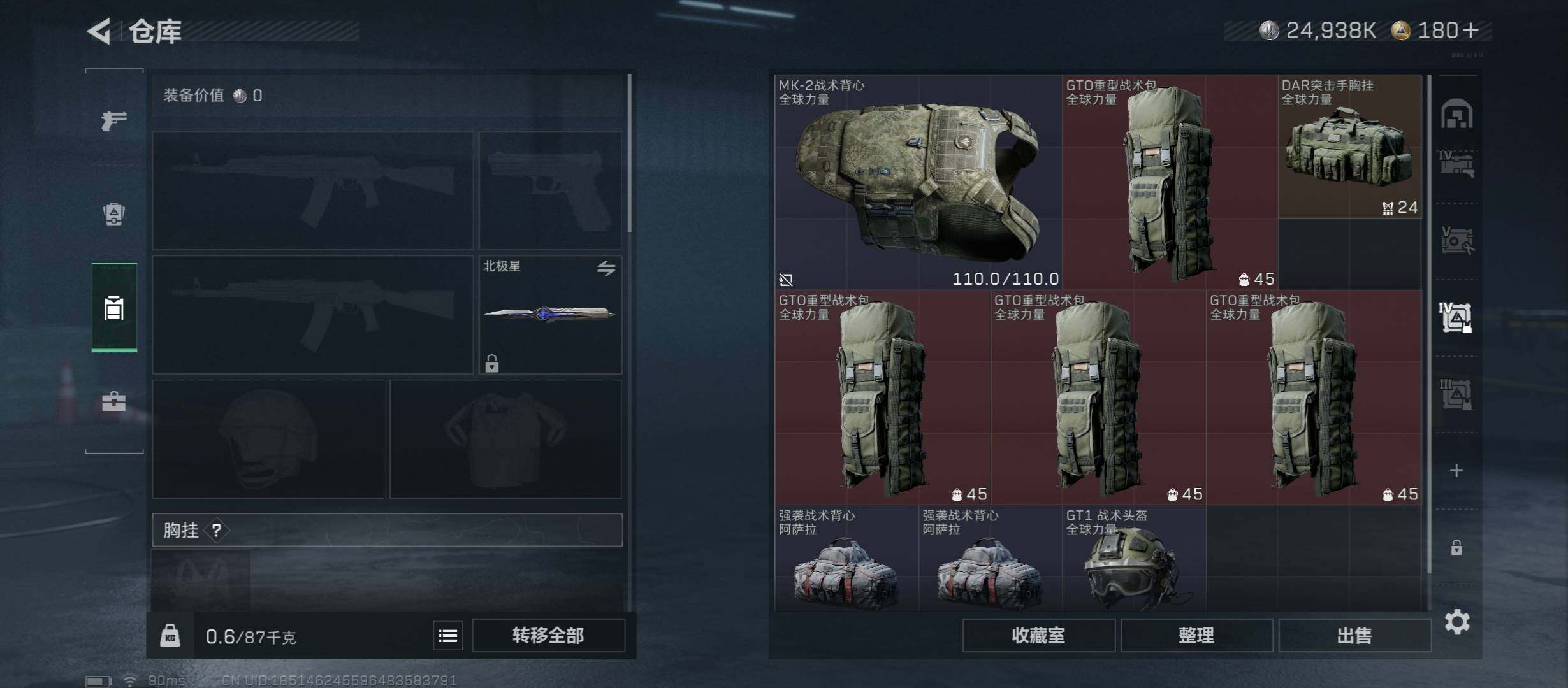The height and width of the screenshot is (688, 1568).
Task: Add a new storage box with the plus icon
Action: [x=1456, y=471]
